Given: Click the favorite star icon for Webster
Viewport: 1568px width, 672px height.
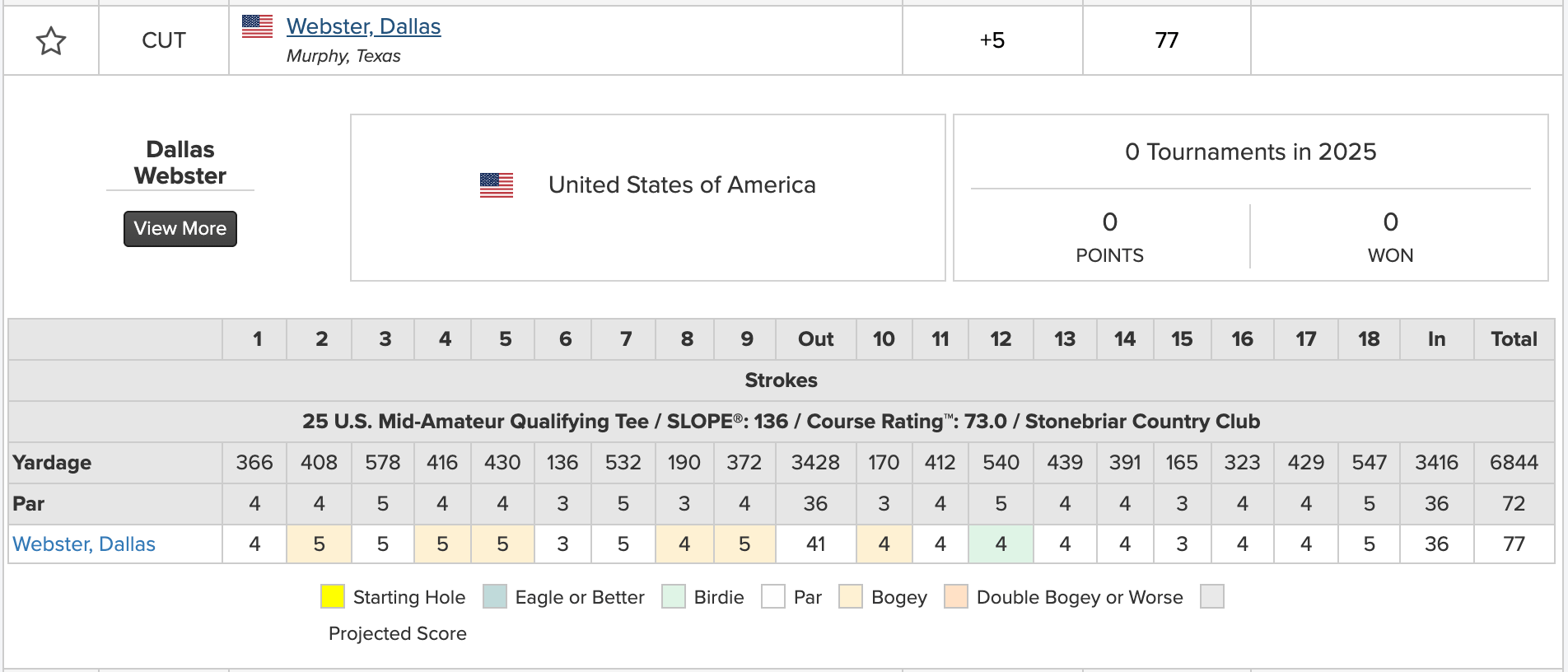Looking at the screenshot, I should [51, 40].
